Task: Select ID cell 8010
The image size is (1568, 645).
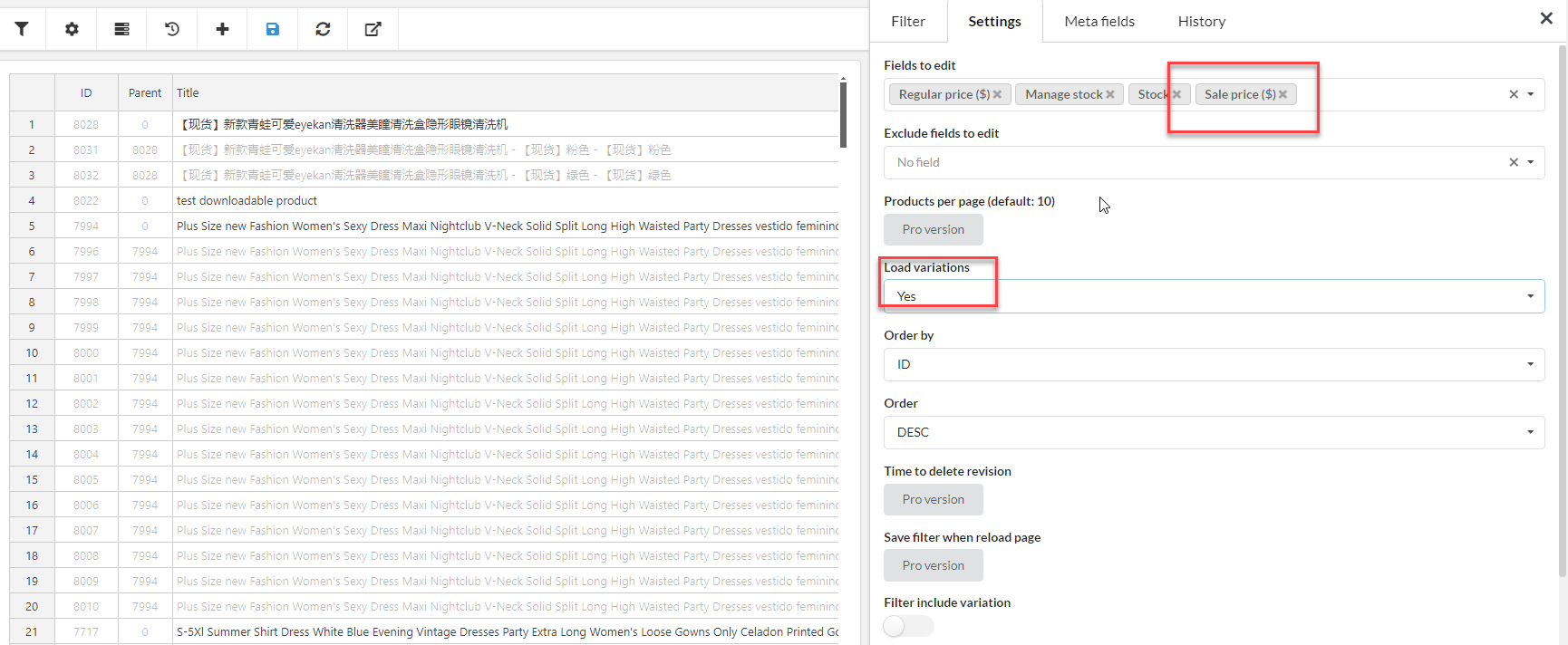Action: [x=86, y=606]
